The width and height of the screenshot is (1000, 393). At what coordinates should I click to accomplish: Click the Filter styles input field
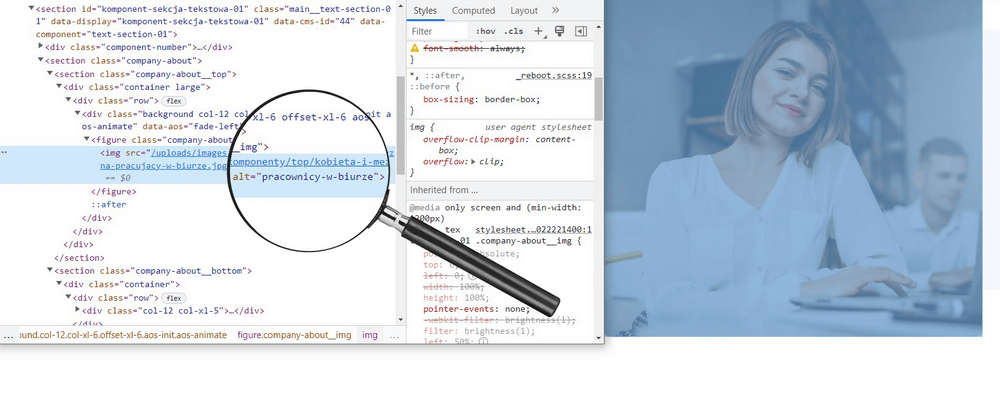(438, 31)
